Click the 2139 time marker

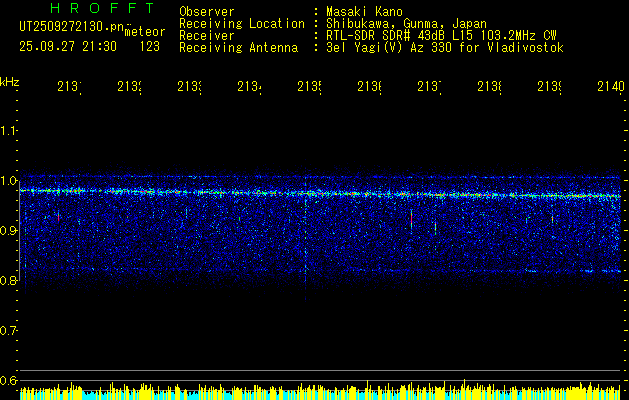click(x=549, y=87)
